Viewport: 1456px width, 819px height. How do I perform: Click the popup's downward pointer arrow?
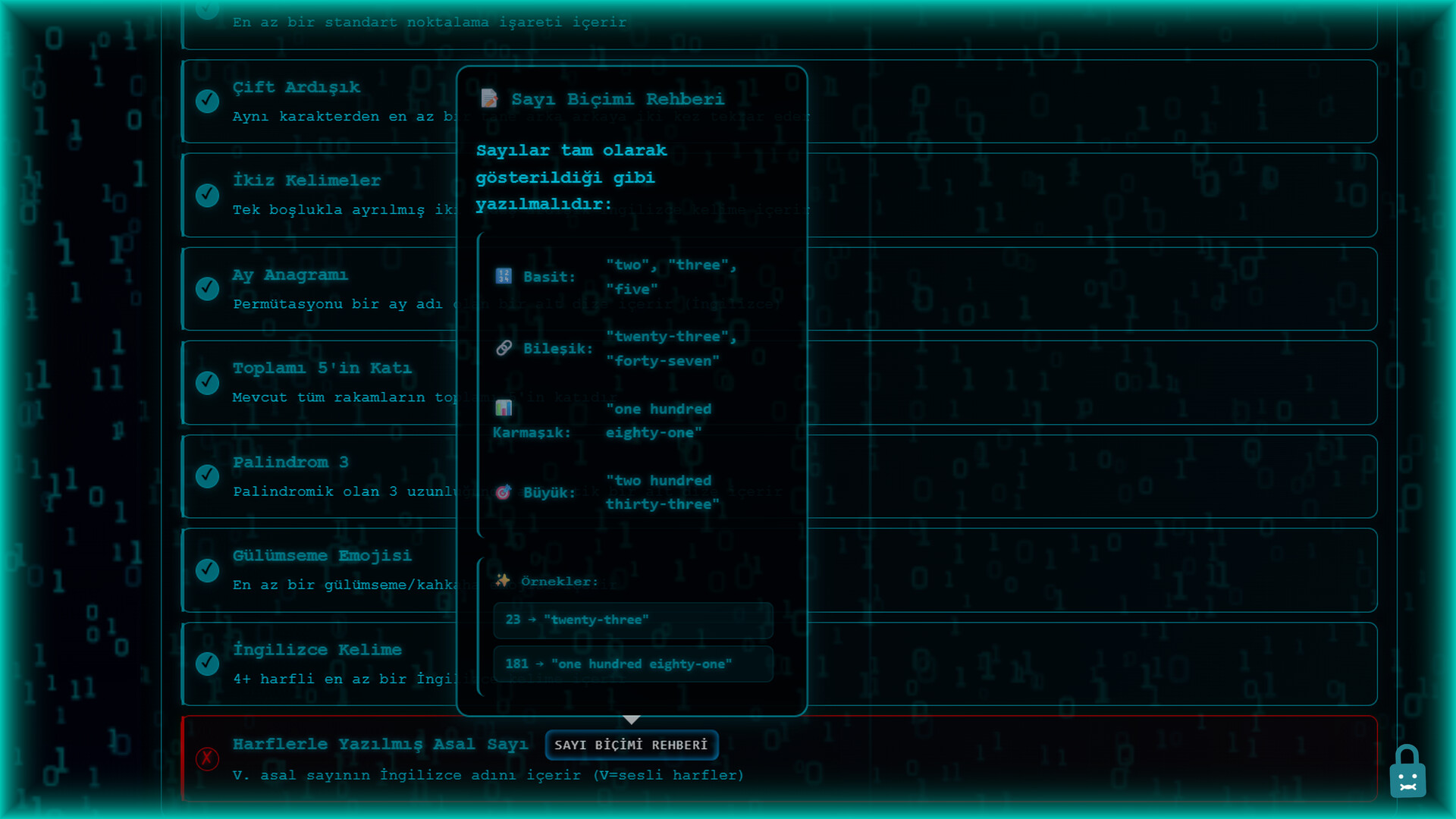pos(631,719)
